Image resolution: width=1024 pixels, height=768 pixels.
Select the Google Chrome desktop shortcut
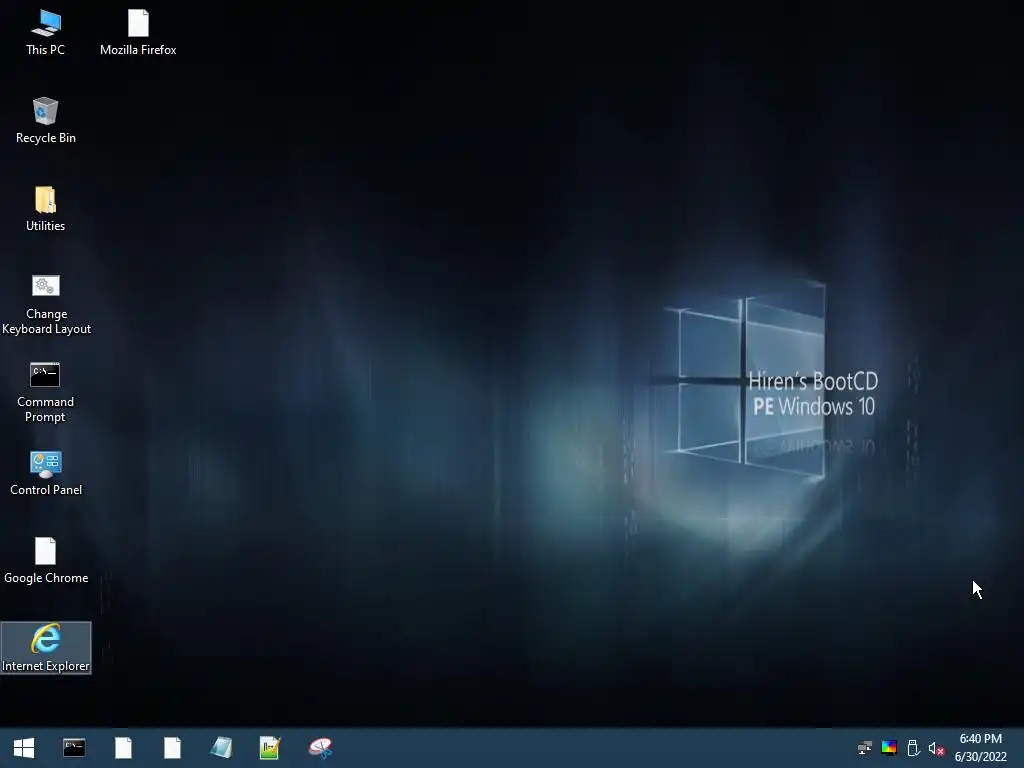tap(46, 561)
